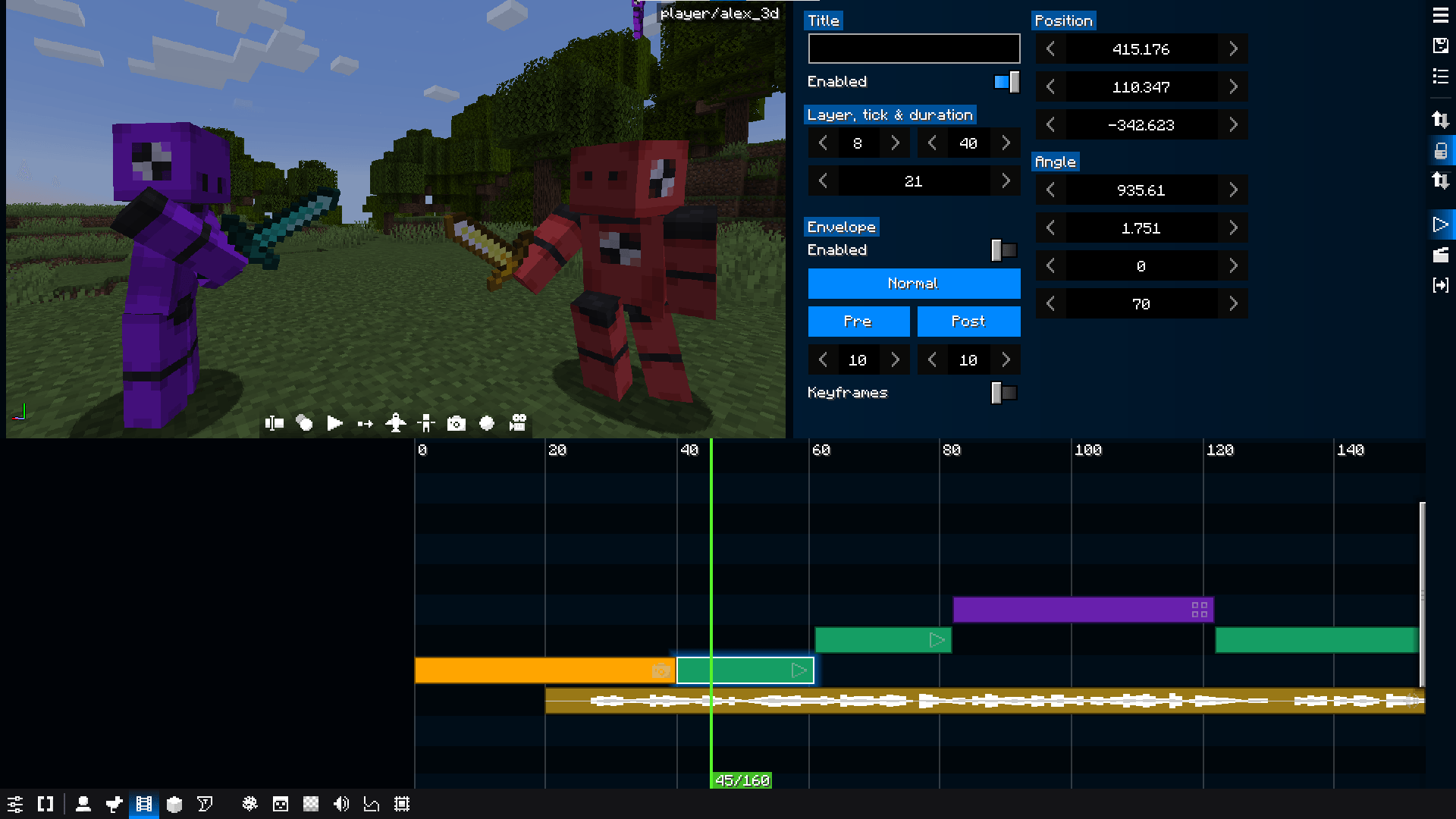Image resolution: width=1456 pixels, height=819 pixels.
Task: Increase the 110.347 position value
Action: (x=1233, y=87)
